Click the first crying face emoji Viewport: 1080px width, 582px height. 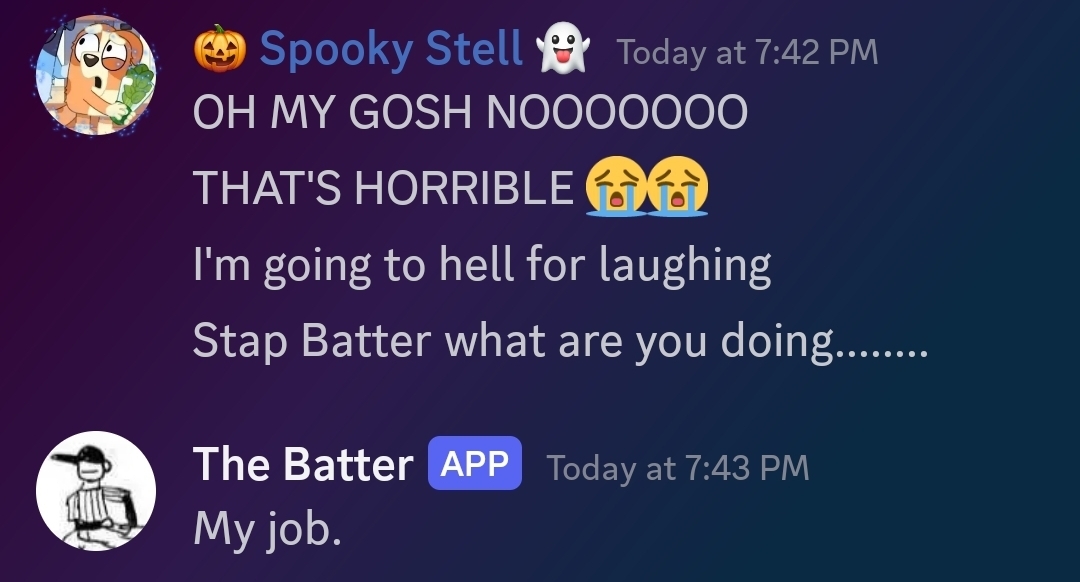[614, 188]
